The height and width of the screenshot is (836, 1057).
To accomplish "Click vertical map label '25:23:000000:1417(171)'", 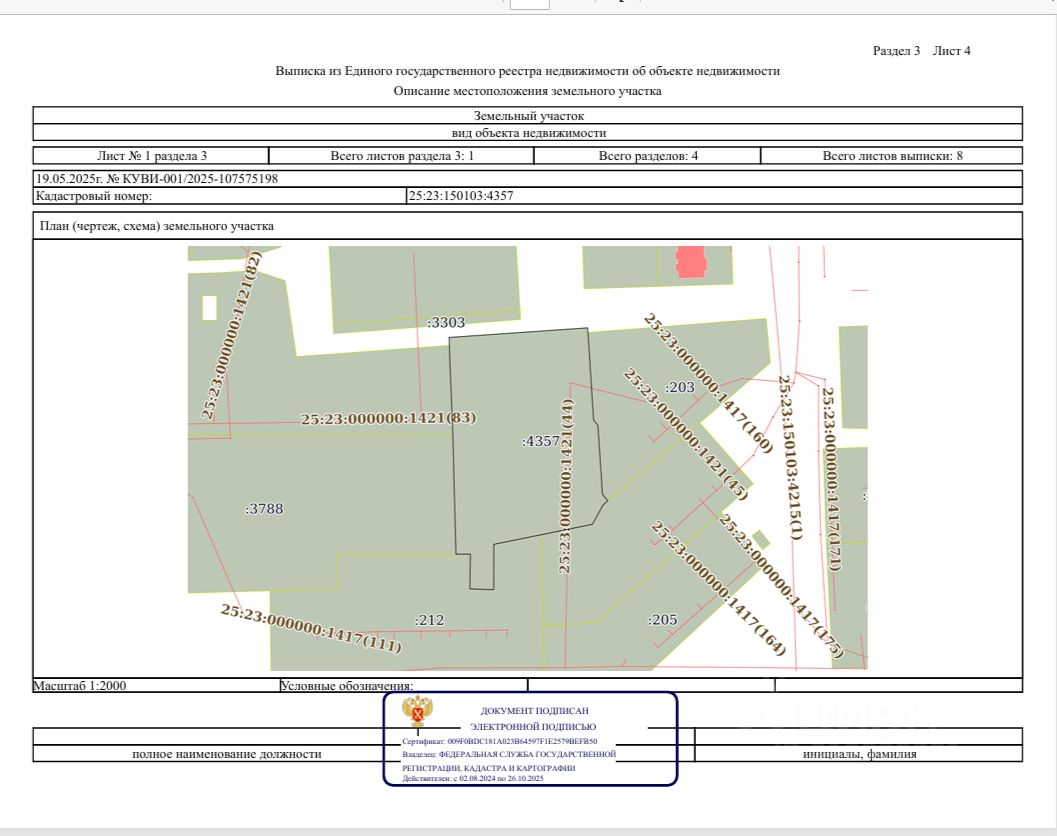I will 833,479.
